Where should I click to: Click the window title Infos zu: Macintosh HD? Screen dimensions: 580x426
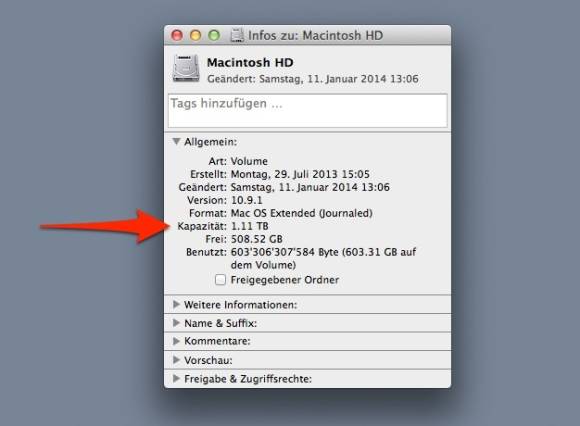315,36
